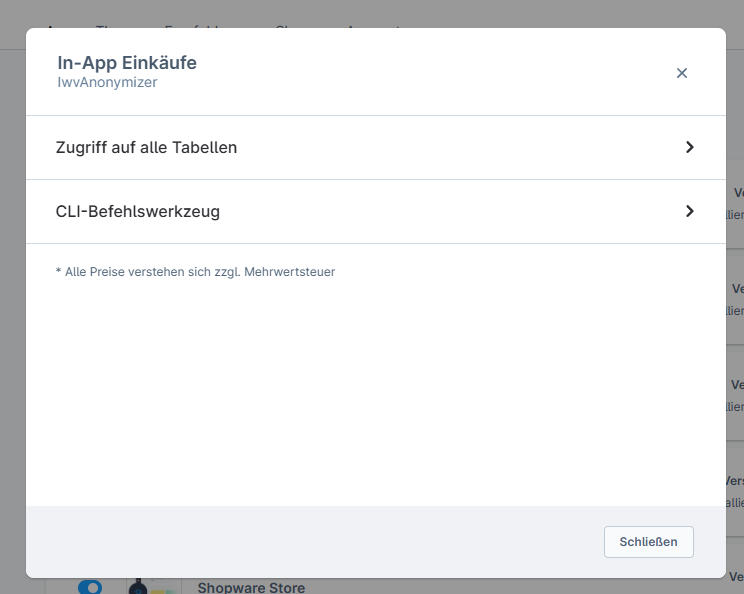Select the 'CLI-Befehlswerkzeug' purchase label

point(138,212)
